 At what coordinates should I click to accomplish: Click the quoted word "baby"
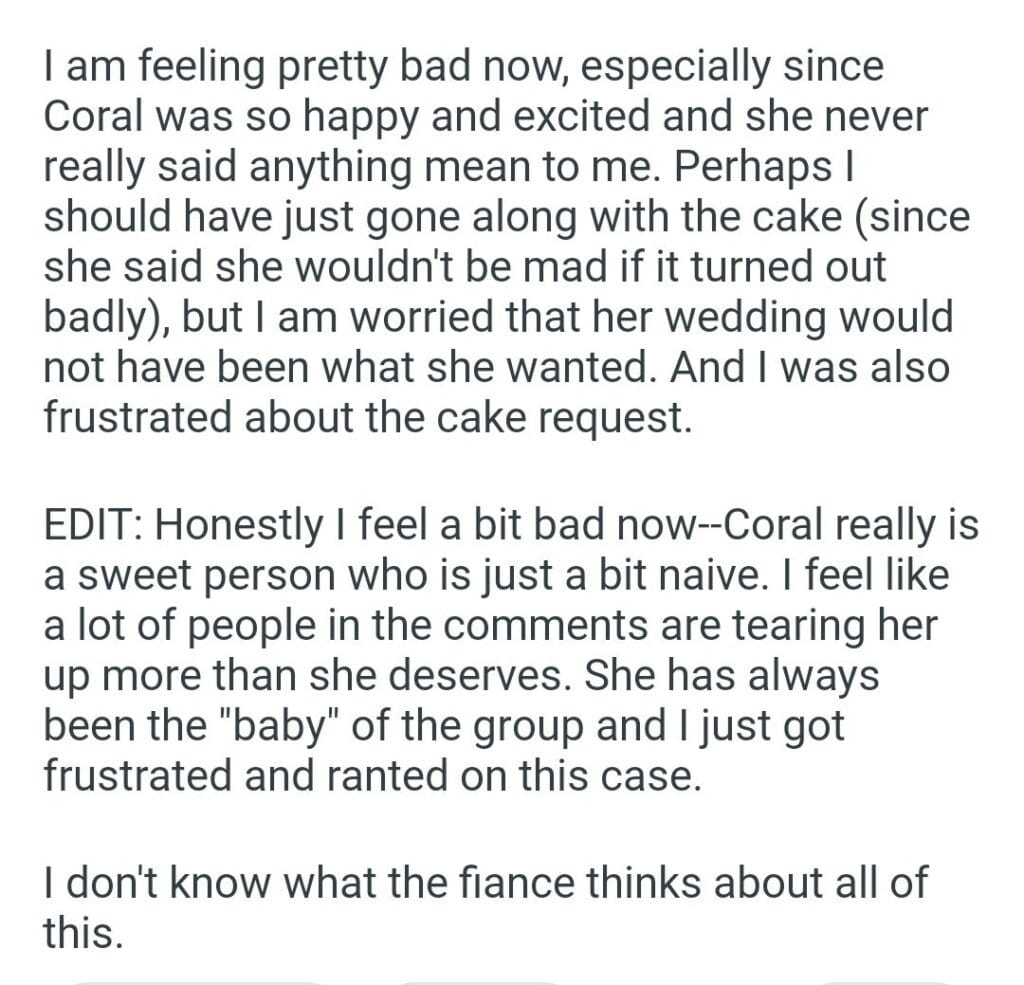tap(240, 724)
